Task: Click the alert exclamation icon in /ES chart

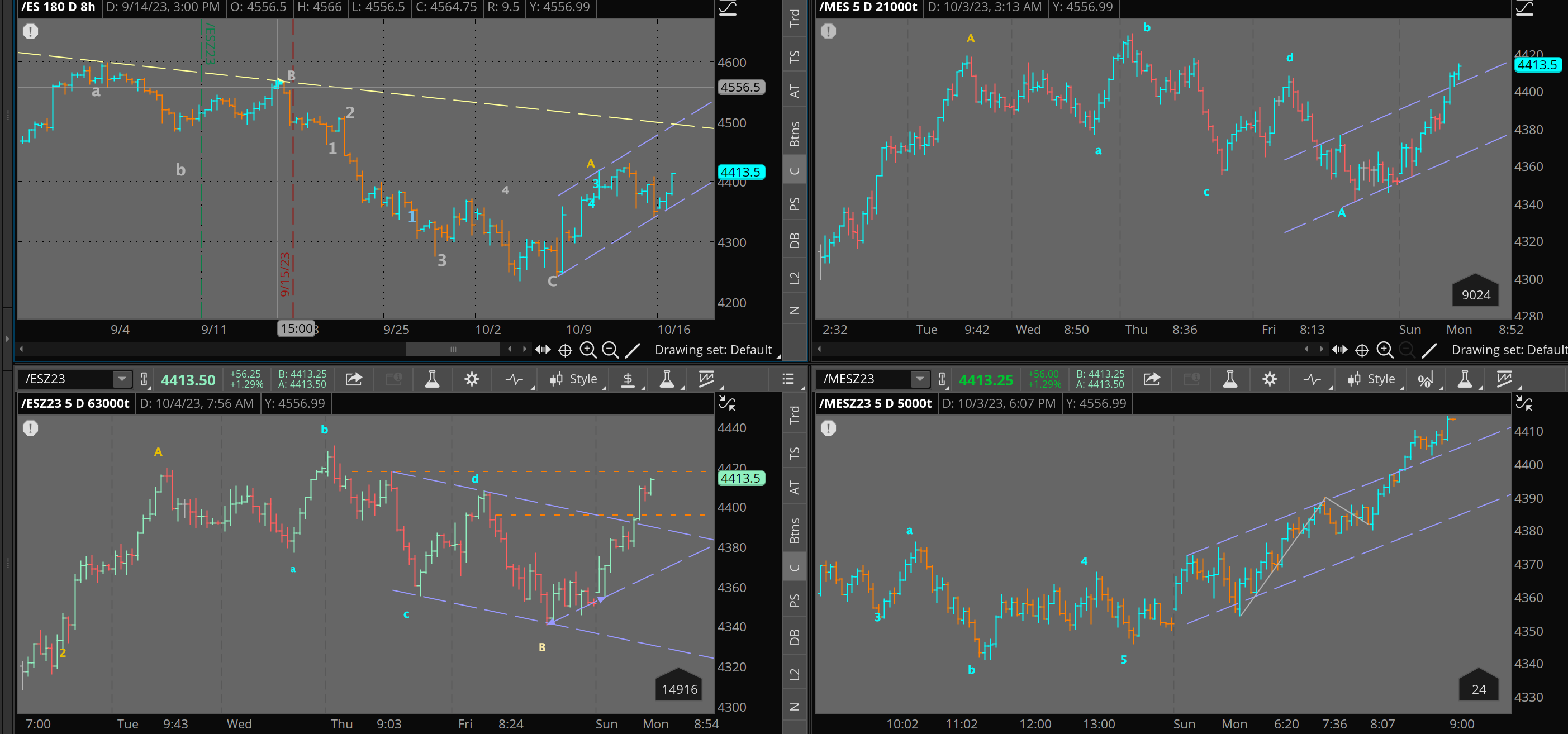Action: (30, 31)
